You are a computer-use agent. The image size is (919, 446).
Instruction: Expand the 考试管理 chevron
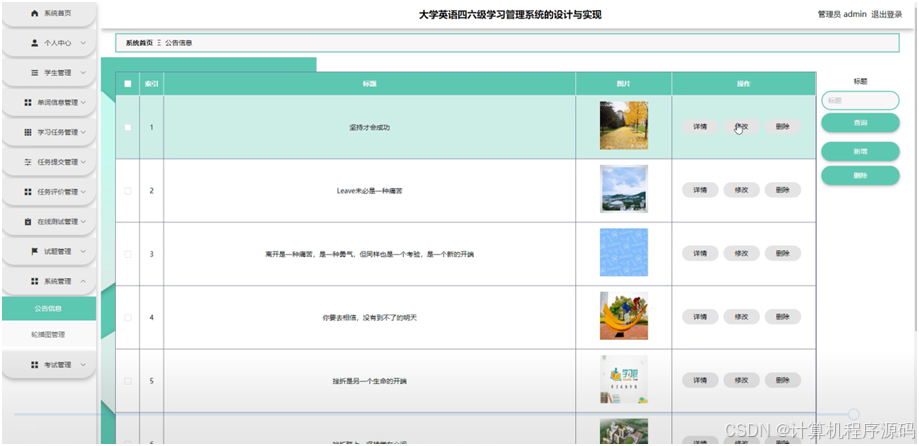click(x=83, y=365)
